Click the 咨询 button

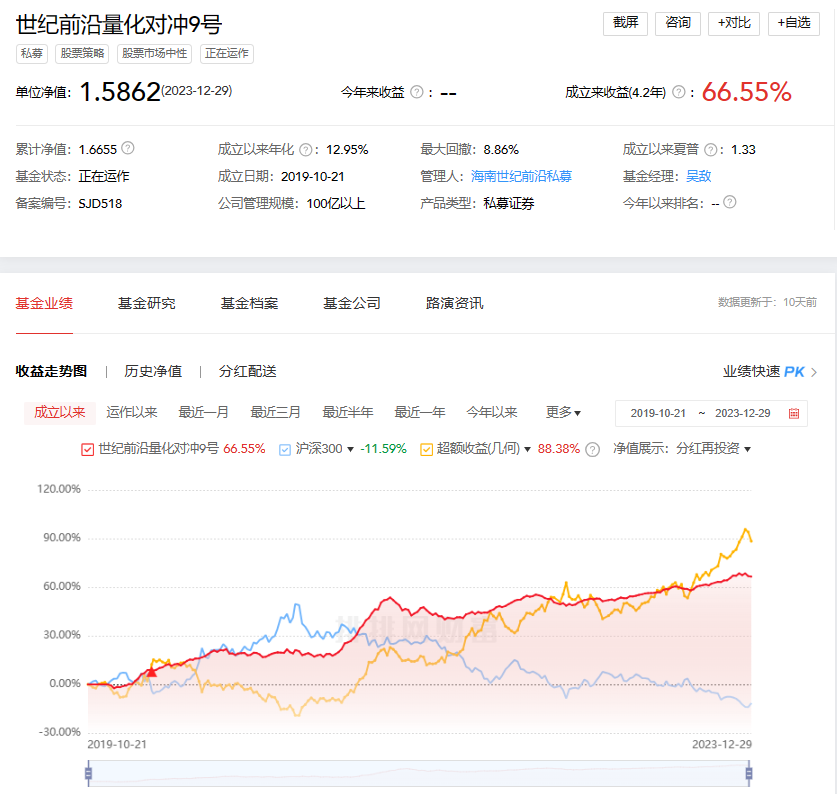pyautogui.click(x=677, y=23)
